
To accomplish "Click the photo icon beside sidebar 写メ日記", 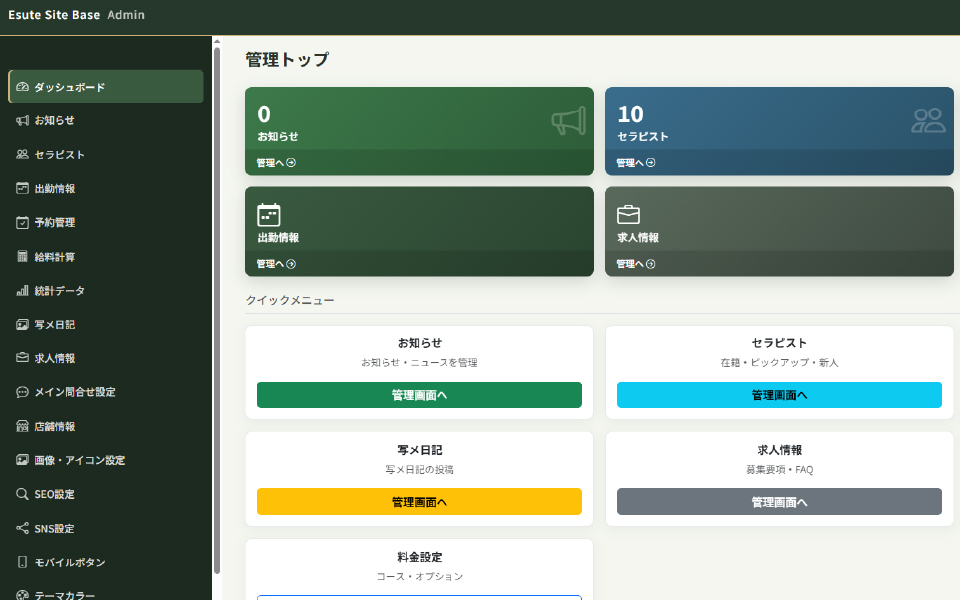I will [x=23, y=324].
